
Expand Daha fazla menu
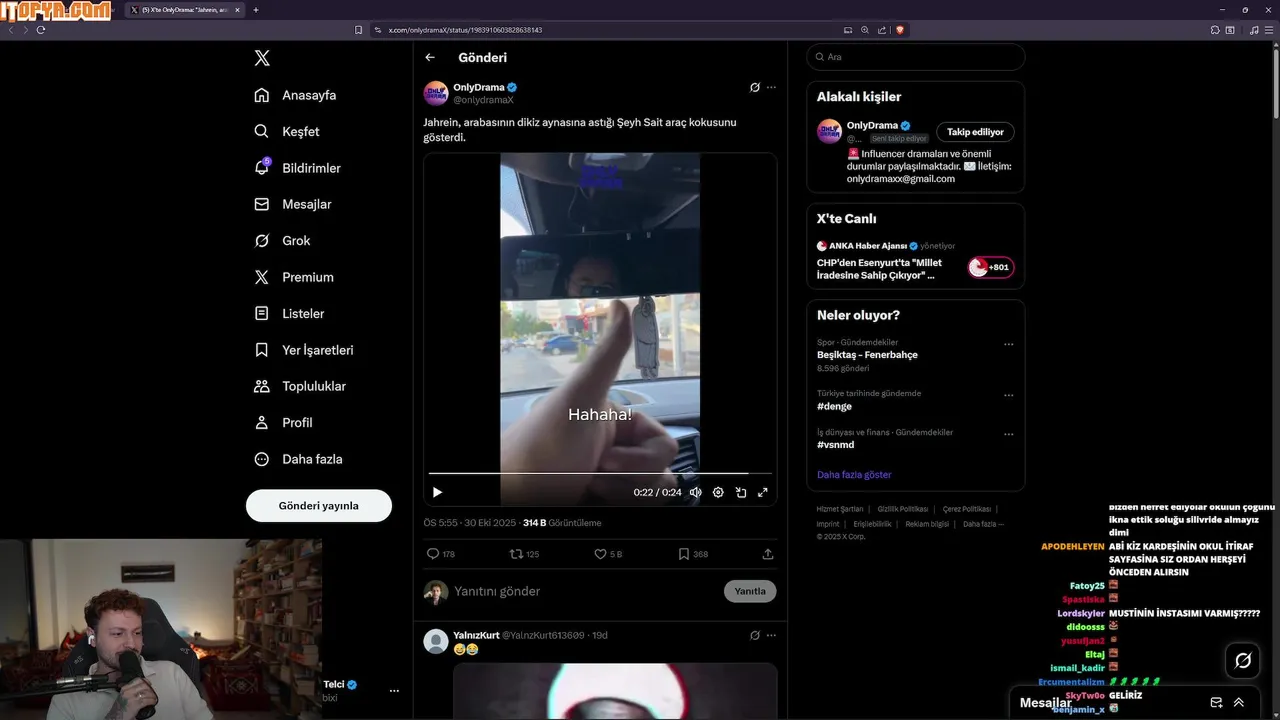click(x=298, y=459)
